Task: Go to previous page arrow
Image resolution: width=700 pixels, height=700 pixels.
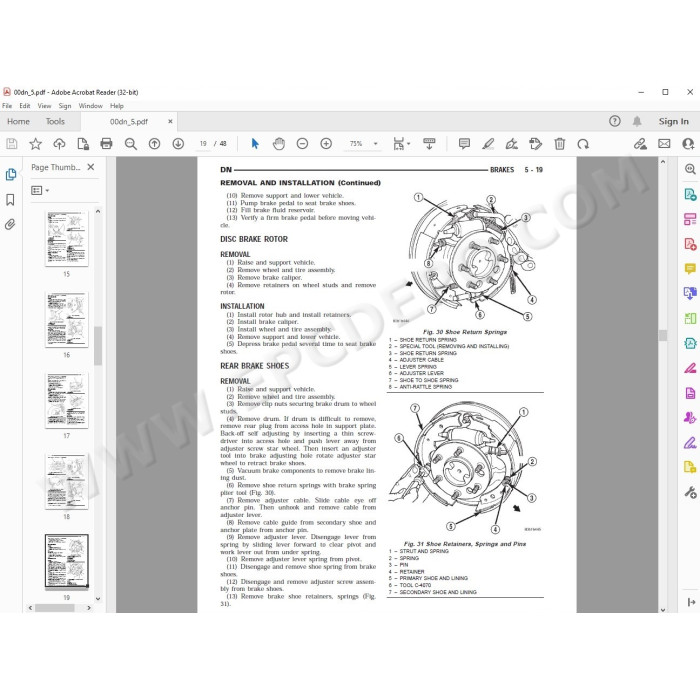Action: [x=154, y=144]
